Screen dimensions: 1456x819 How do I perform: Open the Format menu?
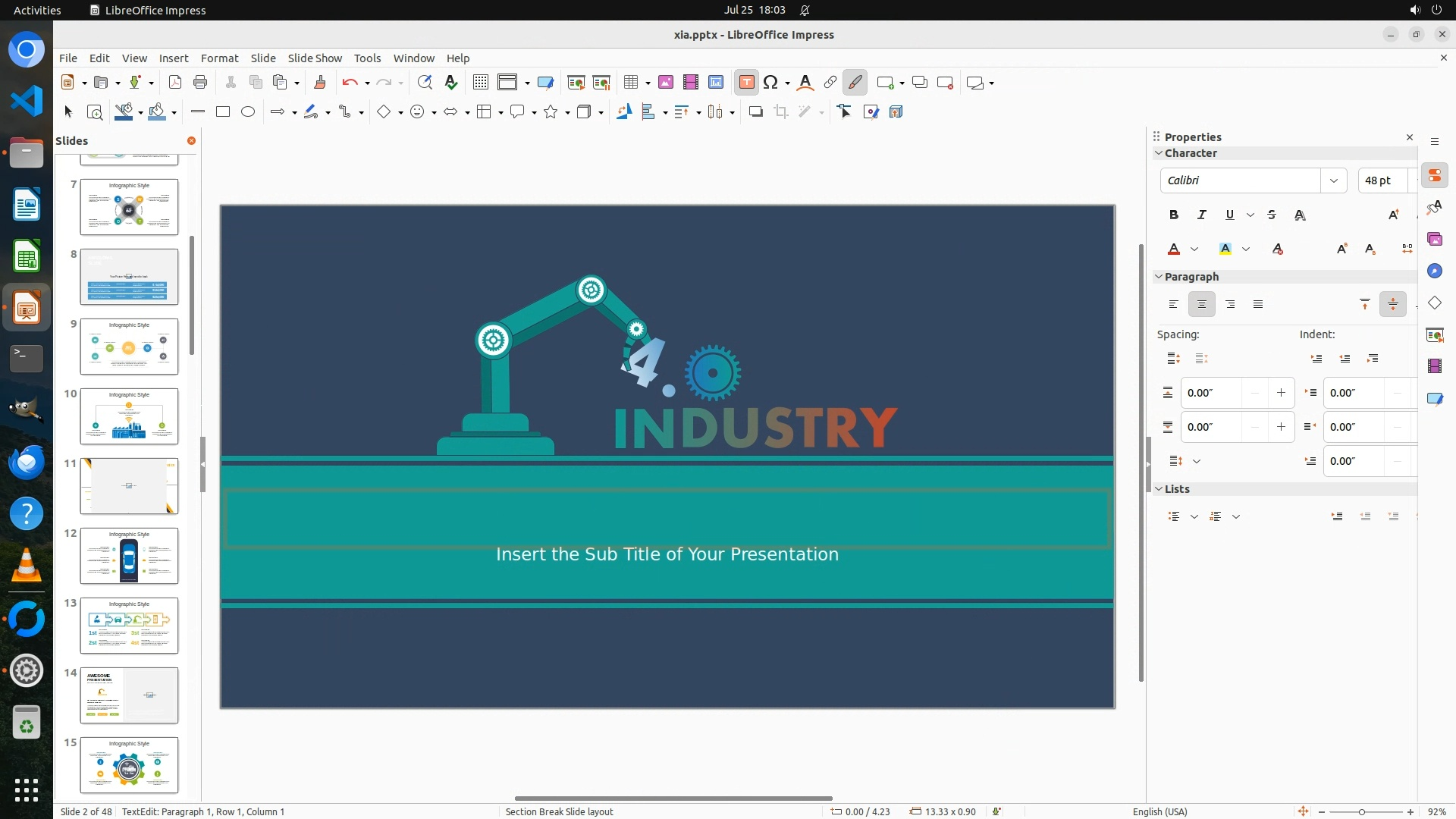coord(219,58)
